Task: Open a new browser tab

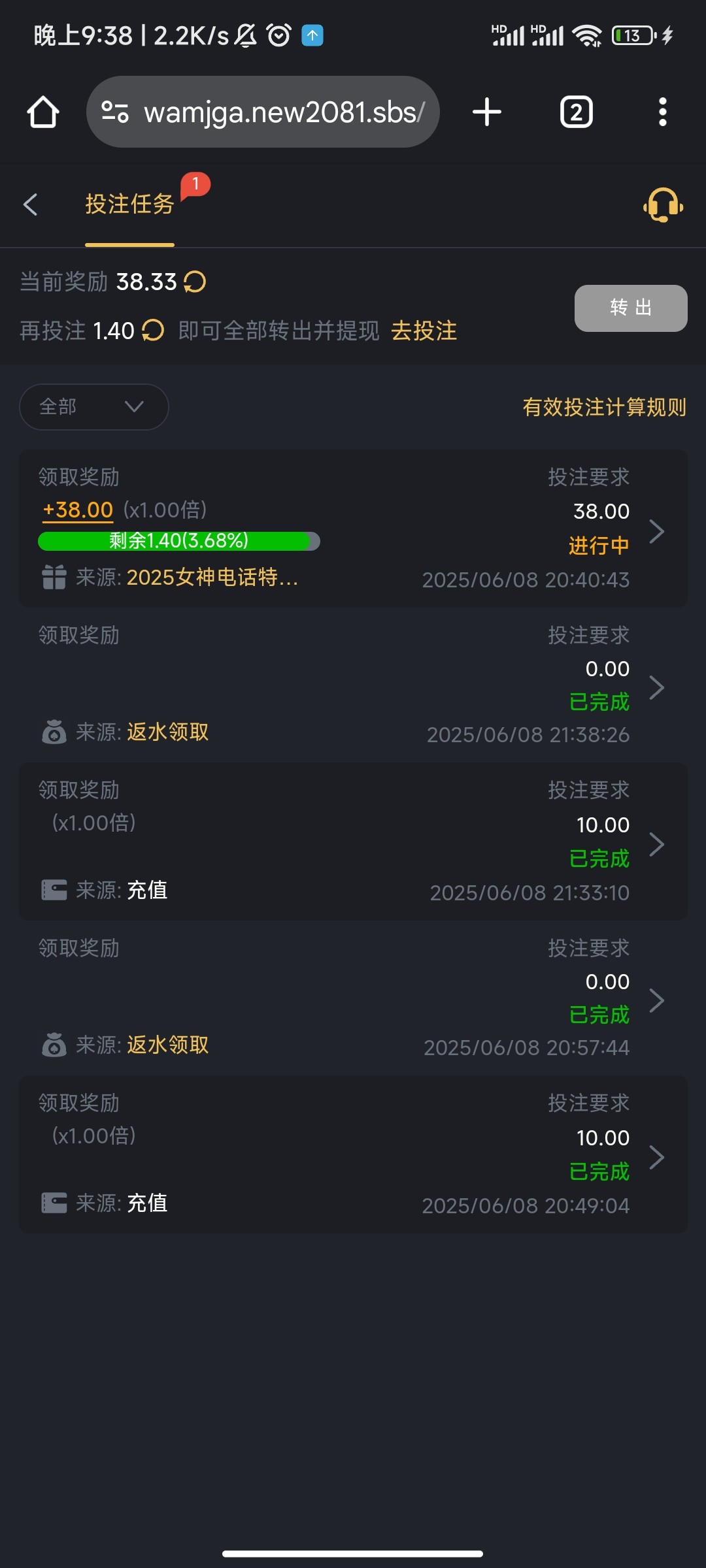Action: (486, 112)
